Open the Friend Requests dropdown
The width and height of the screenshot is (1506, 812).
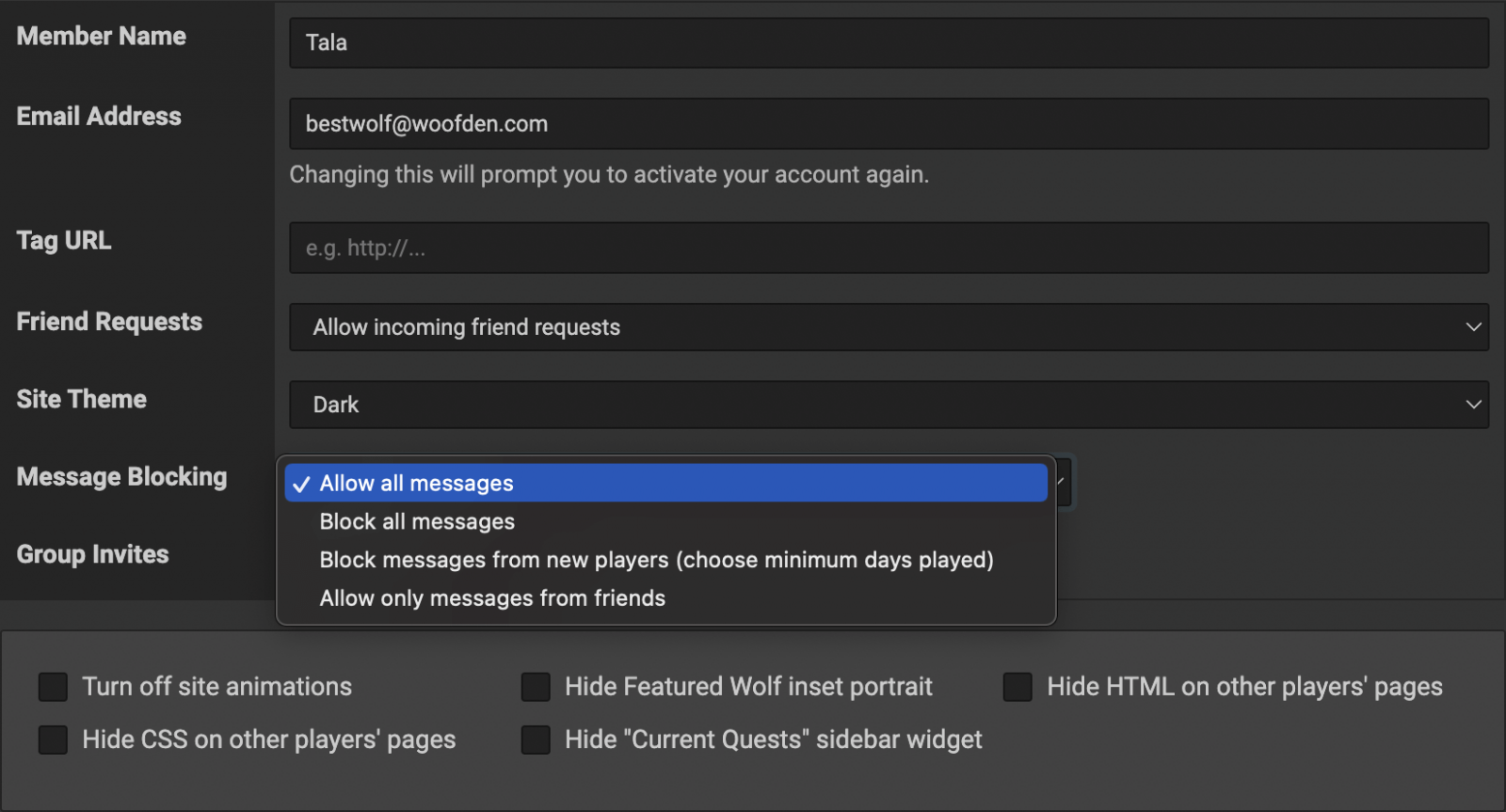[x=888, y=327]
